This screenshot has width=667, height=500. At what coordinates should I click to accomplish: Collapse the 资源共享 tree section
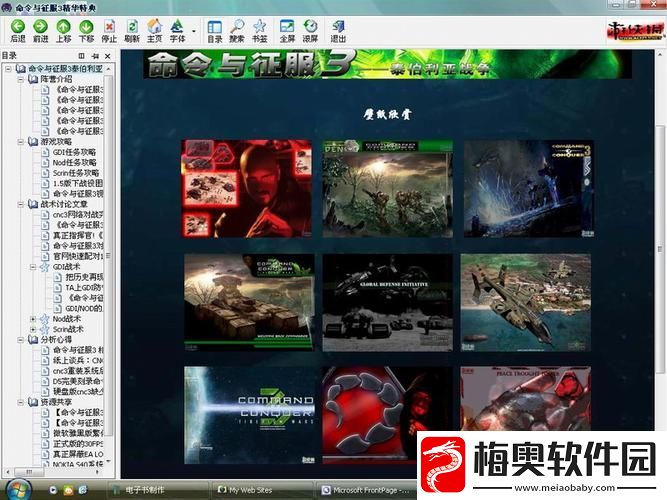20,402
